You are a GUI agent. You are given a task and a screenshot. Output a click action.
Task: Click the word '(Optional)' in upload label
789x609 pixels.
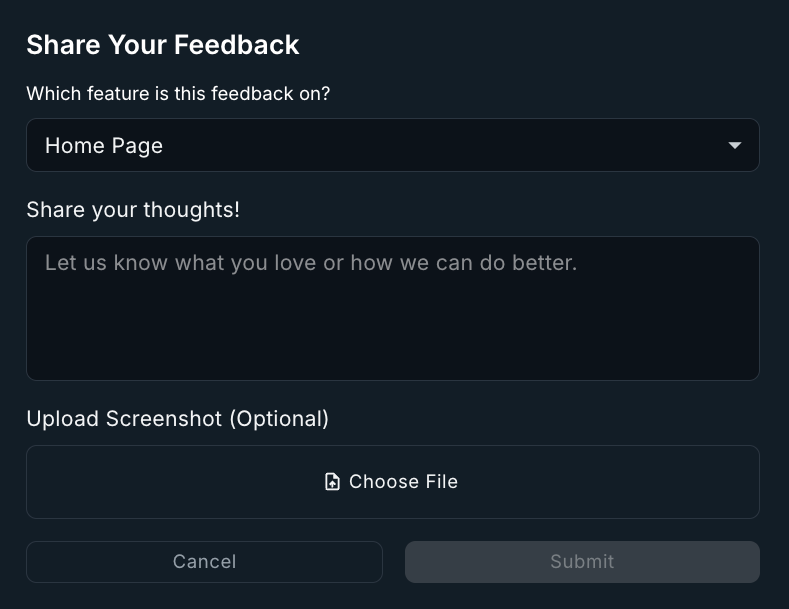[279, 419]
